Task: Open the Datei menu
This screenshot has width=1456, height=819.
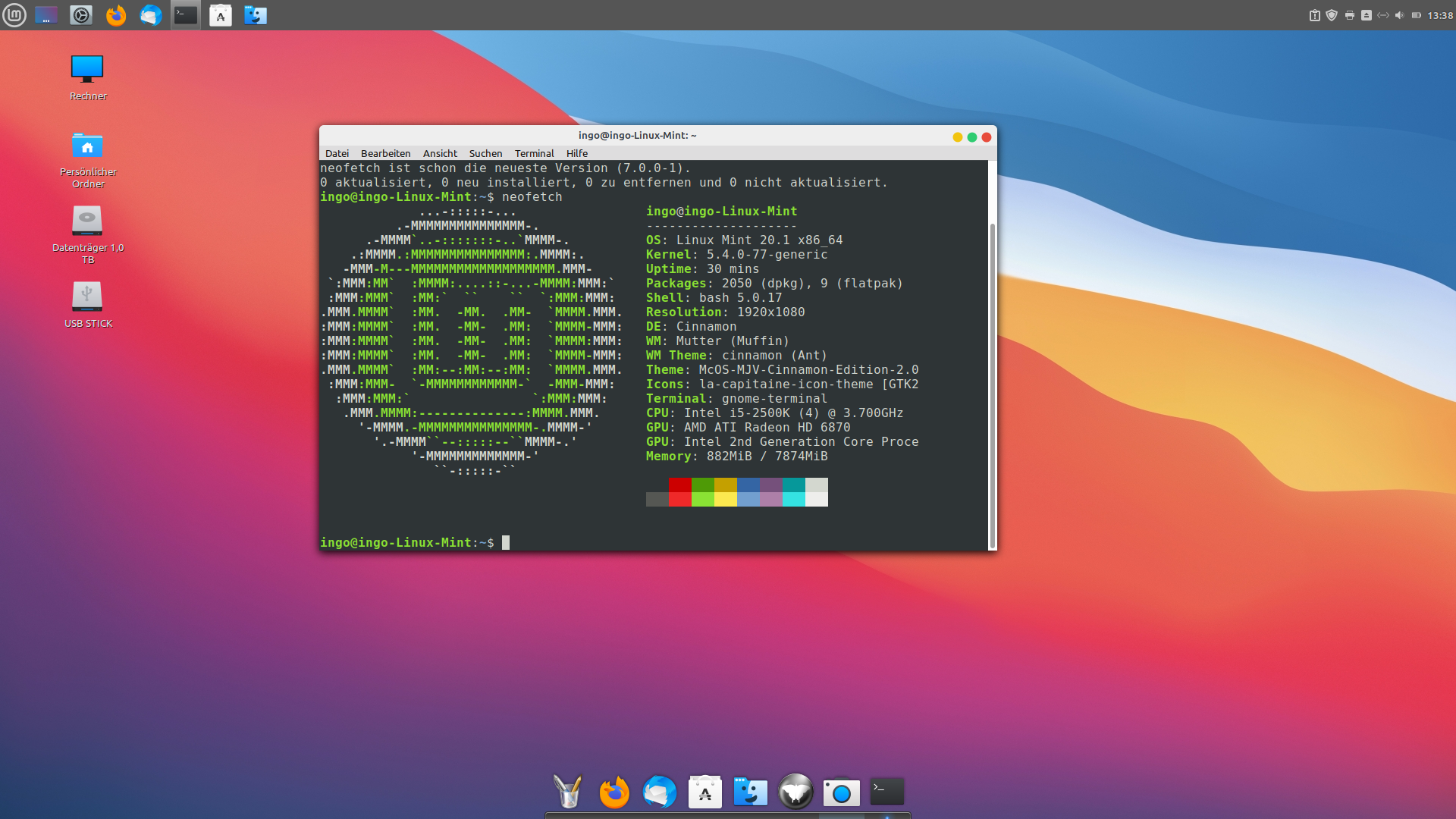Action: (337, 153)
